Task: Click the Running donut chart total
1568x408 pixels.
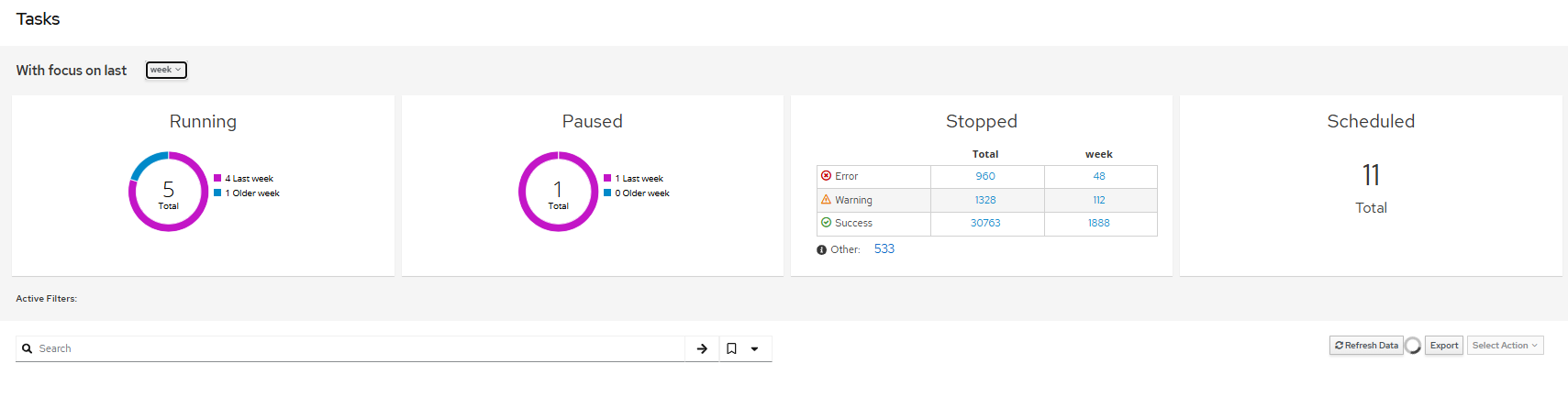Action: [169, 192]
